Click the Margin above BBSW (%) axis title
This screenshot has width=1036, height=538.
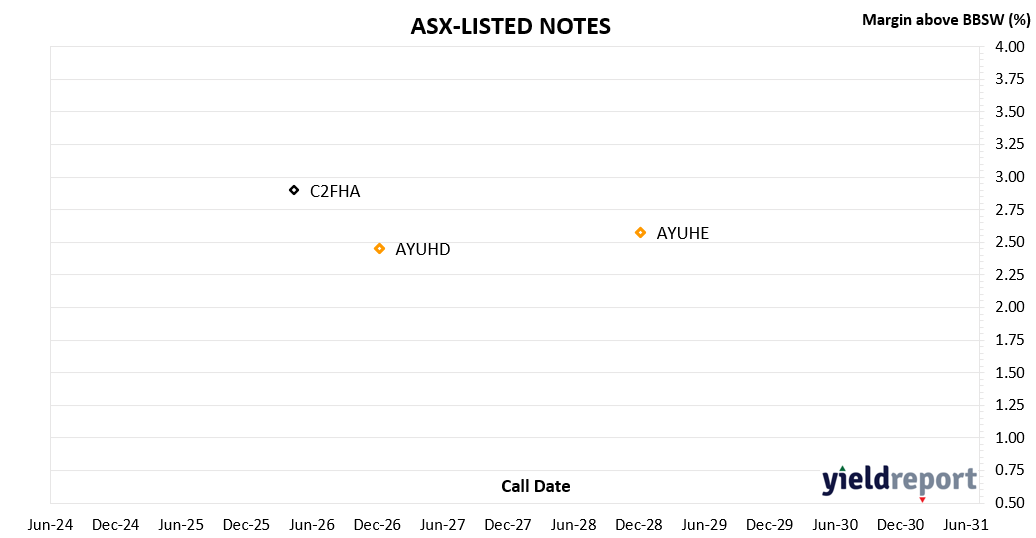coord(946,20)
